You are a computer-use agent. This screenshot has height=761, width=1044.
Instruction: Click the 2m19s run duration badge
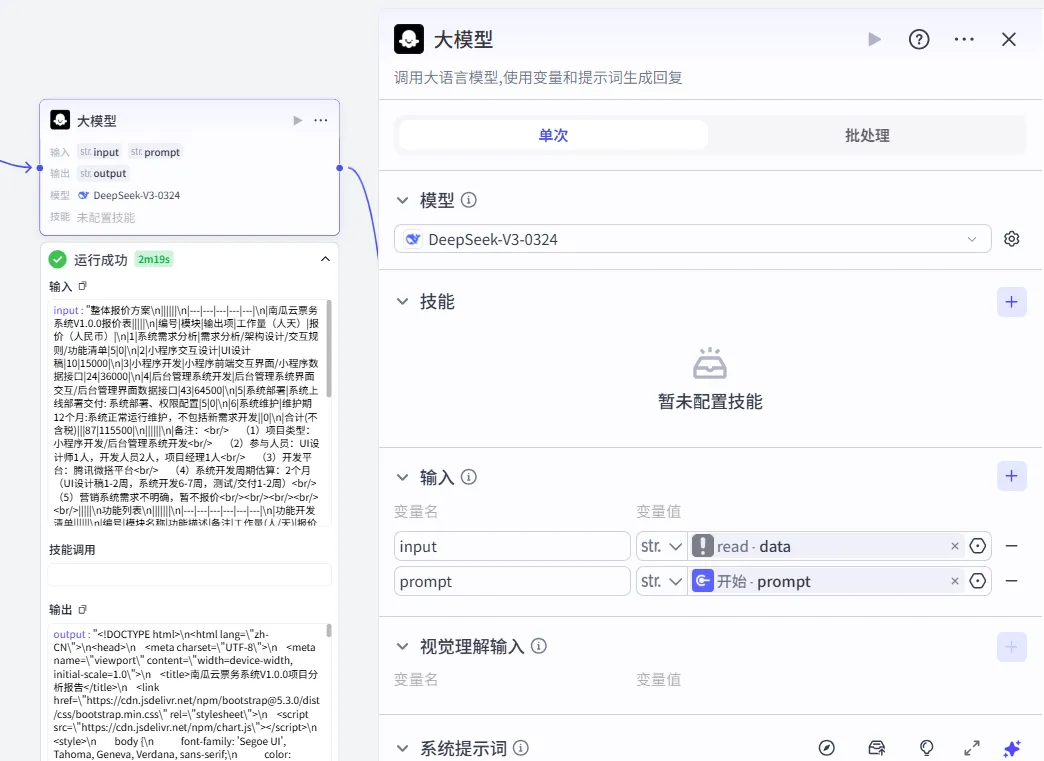coord(154,259)
